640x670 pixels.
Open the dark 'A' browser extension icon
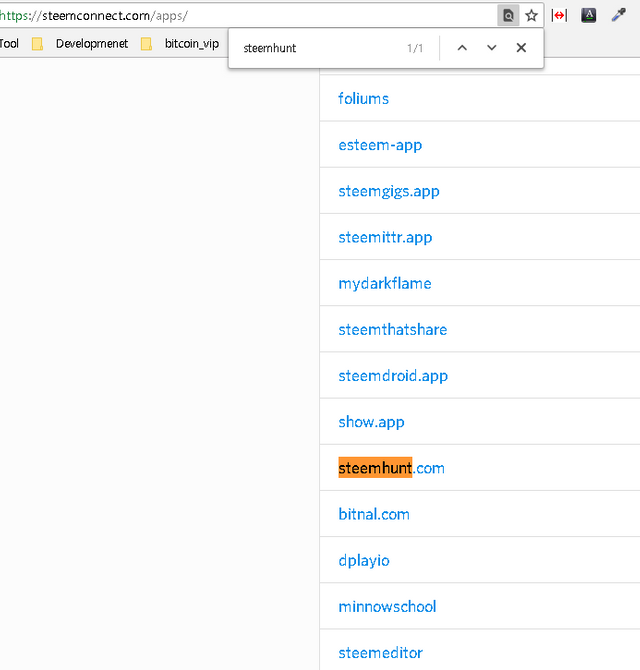(x=589, y=16)
